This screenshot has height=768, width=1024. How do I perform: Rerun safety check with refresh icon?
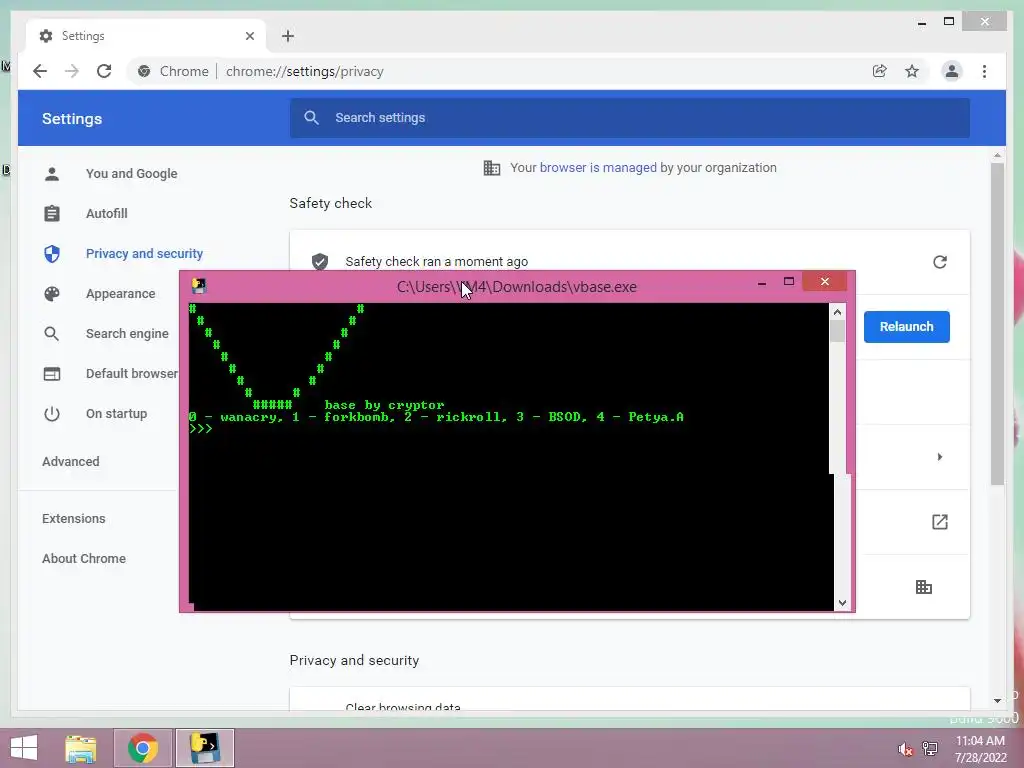click(940, 262)
